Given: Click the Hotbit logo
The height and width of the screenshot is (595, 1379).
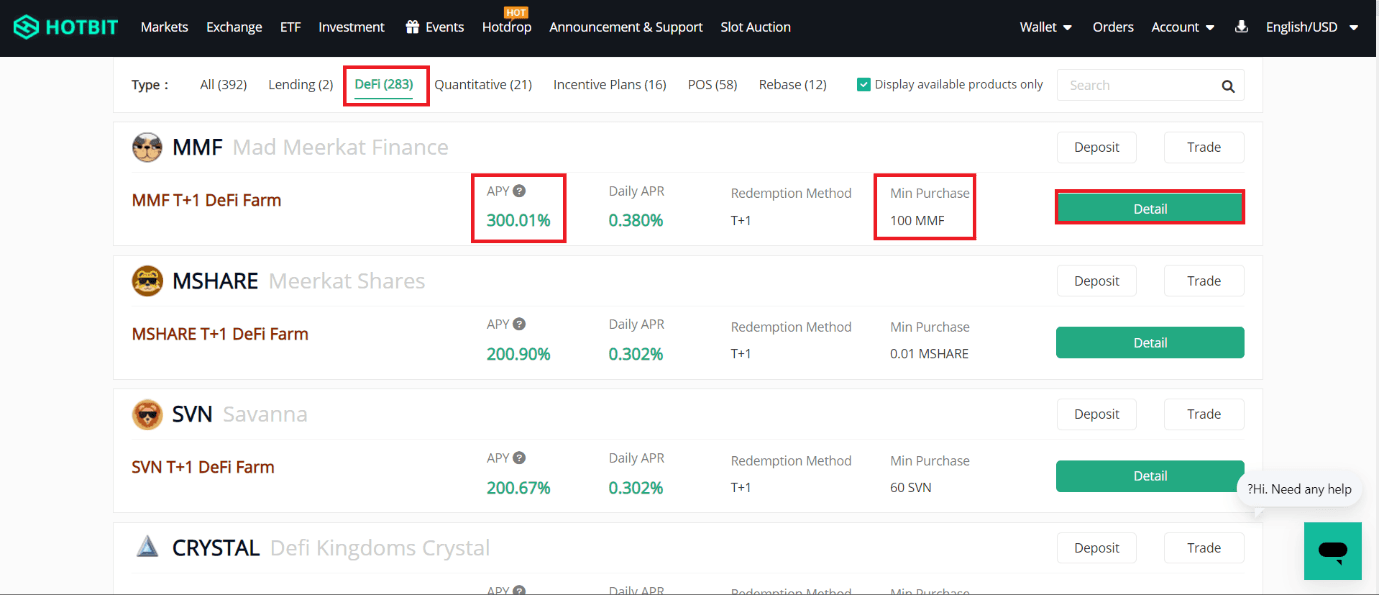Looking at the screenshot, I should pyautogui.click(x=65, y=27).
